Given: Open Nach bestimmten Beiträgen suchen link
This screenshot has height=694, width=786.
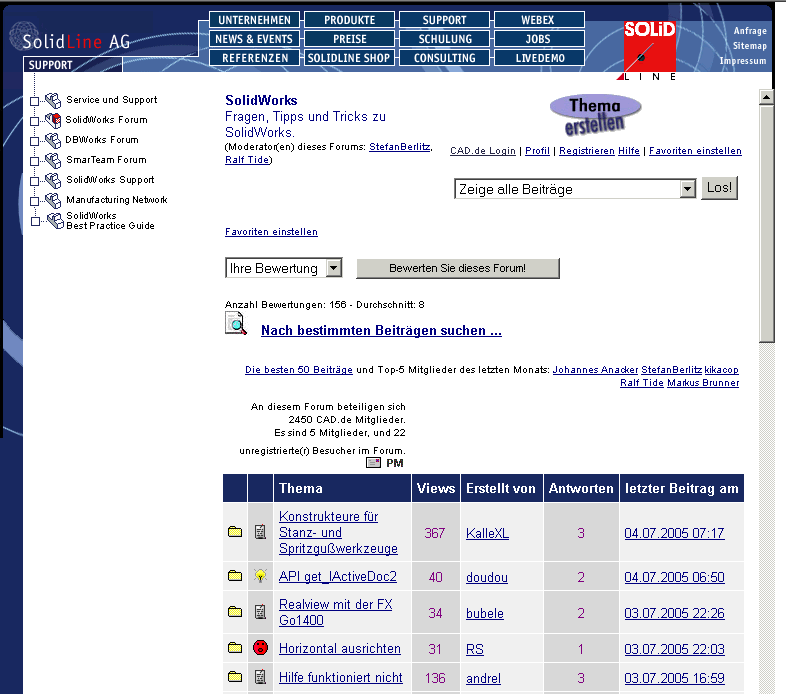Looking at the screenshot, I should pyautogui.click(x=381, y=330).
